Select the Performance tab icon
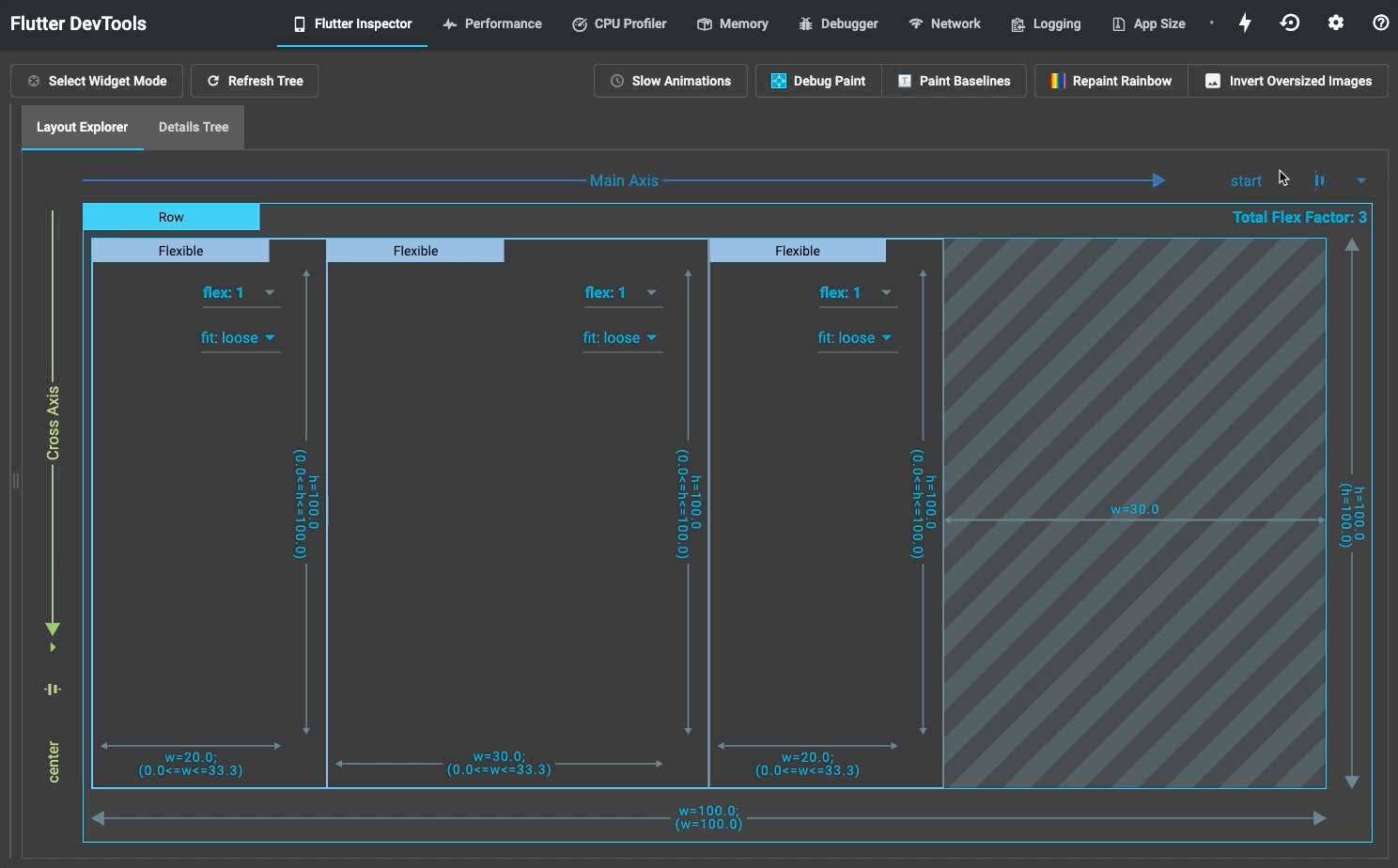 (448, 23)
